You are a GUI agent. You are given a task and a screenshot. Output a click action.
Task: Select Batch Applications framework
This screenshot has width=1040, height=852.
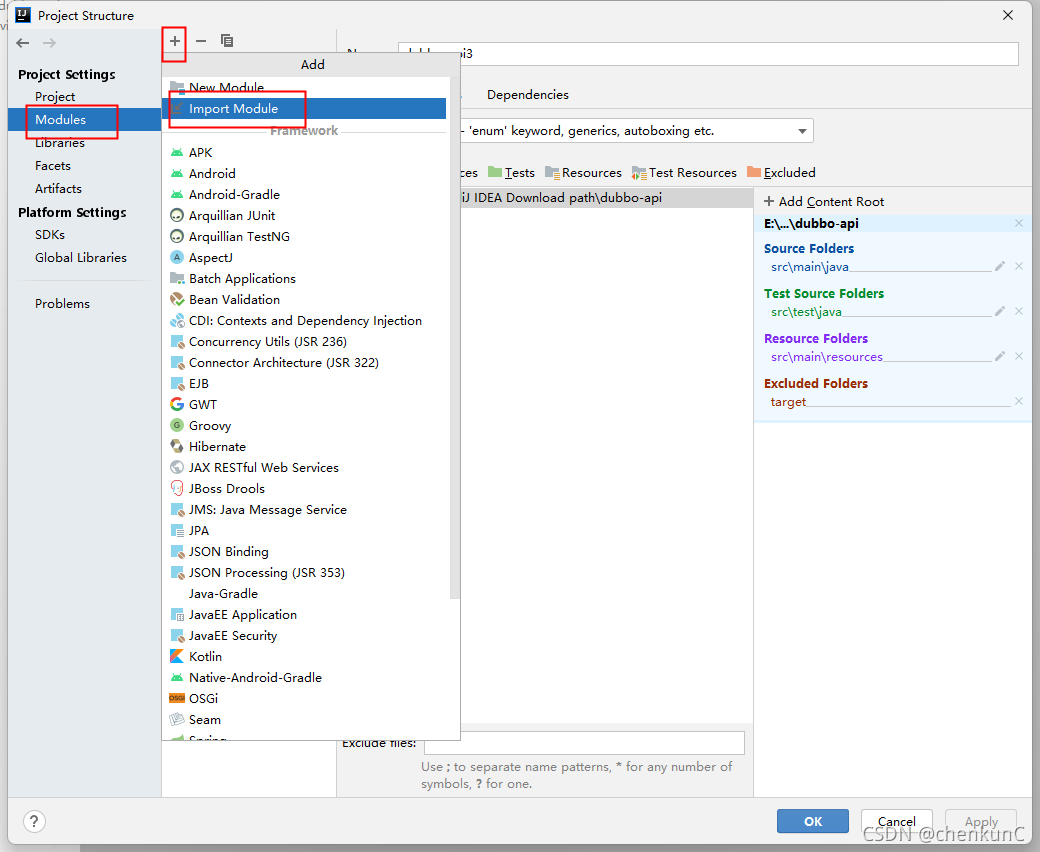304,278
